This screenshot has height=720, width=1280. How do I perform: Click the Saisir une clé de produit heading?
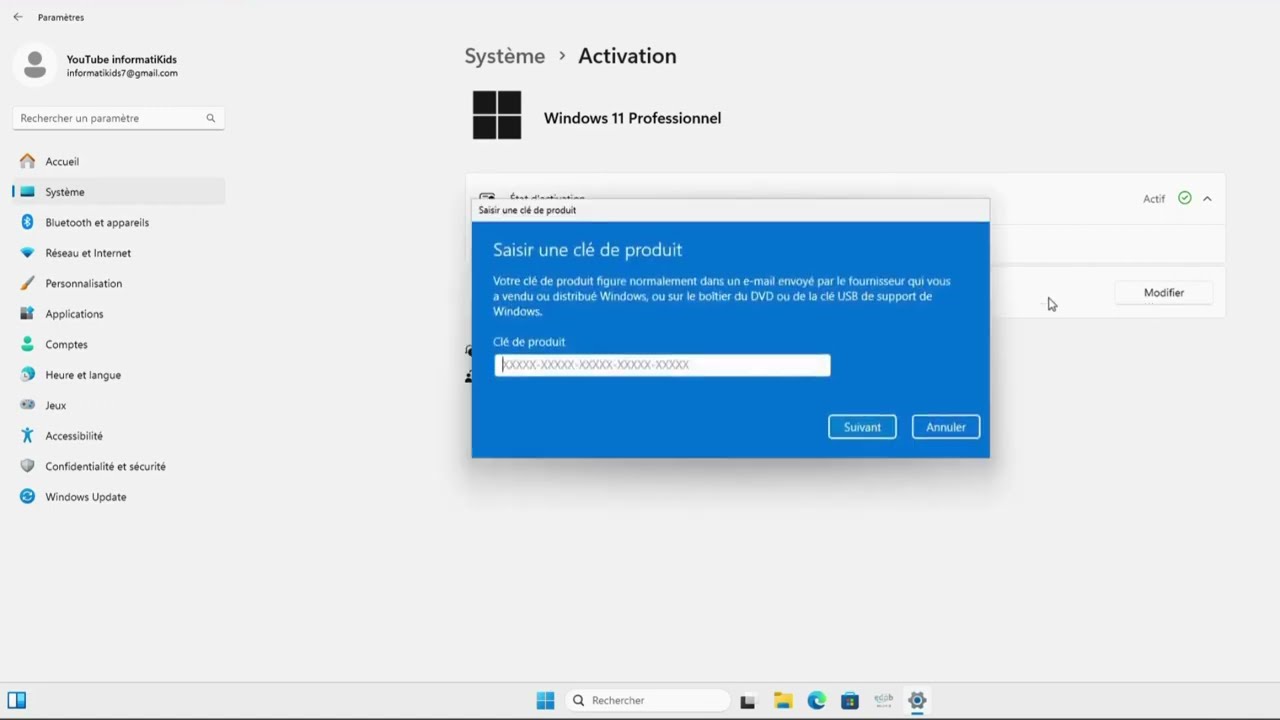click(x=588, y=250)
